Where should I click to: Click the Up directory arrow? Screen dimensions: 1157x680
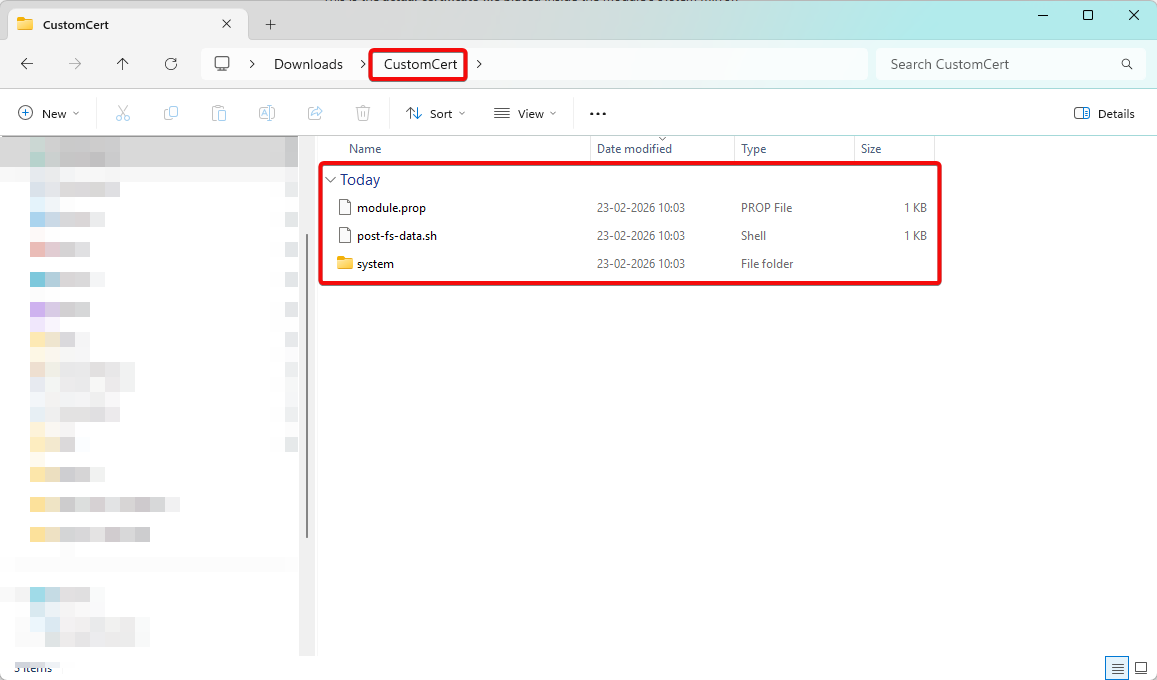click(x=123, y=64)
